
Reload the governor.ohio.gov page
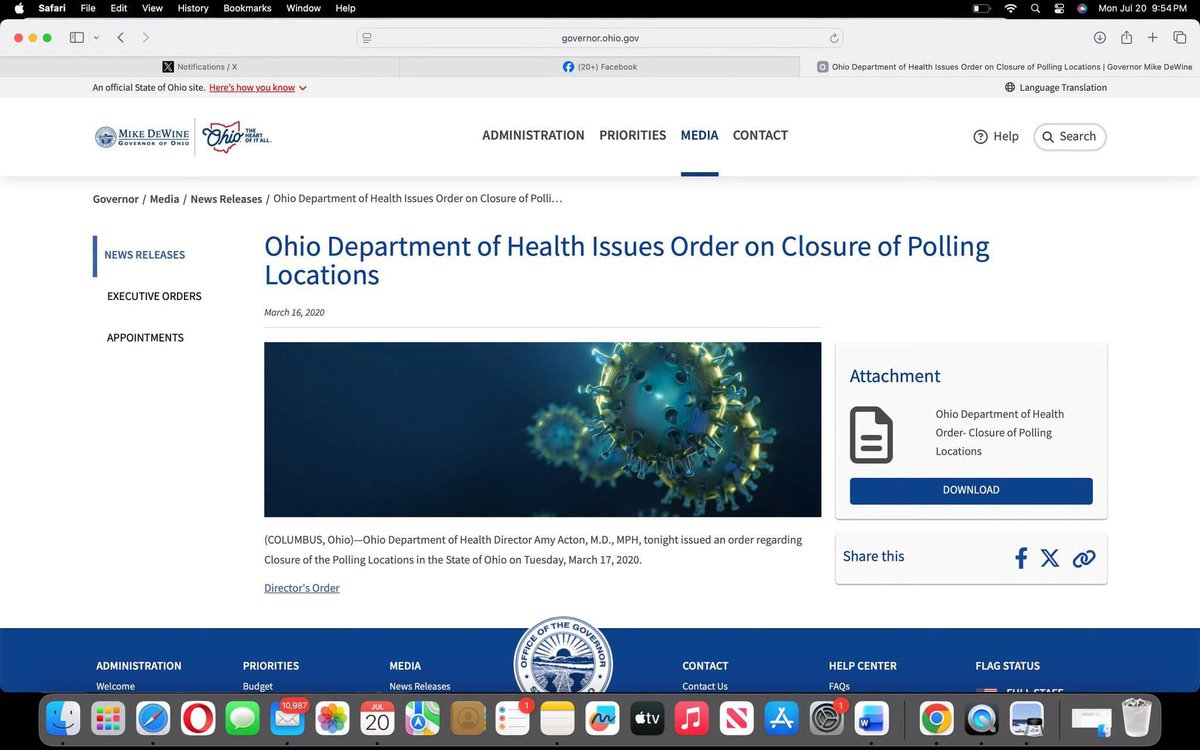click(833, 38)
